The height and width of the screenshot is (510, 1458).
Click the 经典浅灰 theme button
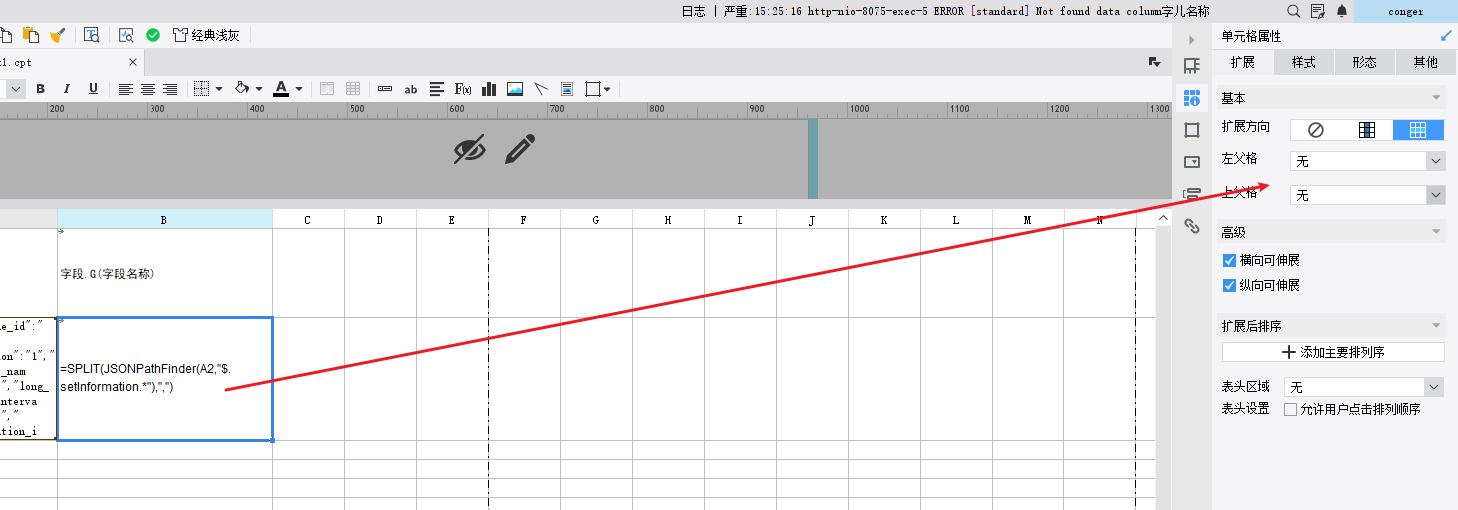pyautogui.click(x=207, y=35)
